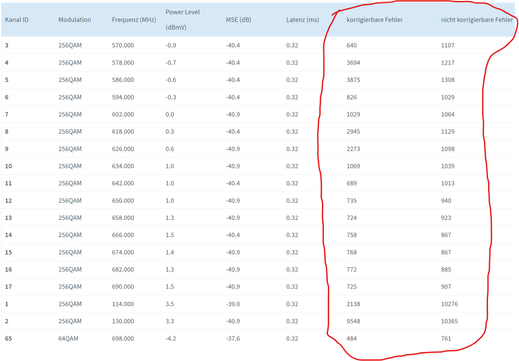This screenshot has height=361, width=519.
Task: Select frequency cell '130.000'
Action: point(123,321)
